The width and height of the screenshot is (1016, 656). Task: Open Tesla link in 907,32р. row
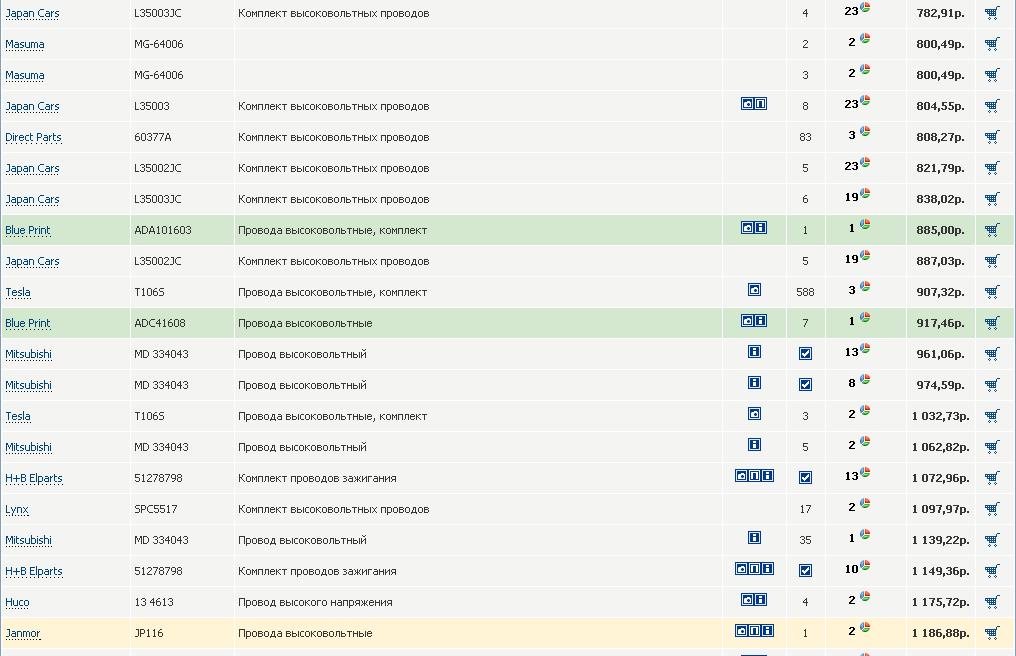tap(18, 292)
